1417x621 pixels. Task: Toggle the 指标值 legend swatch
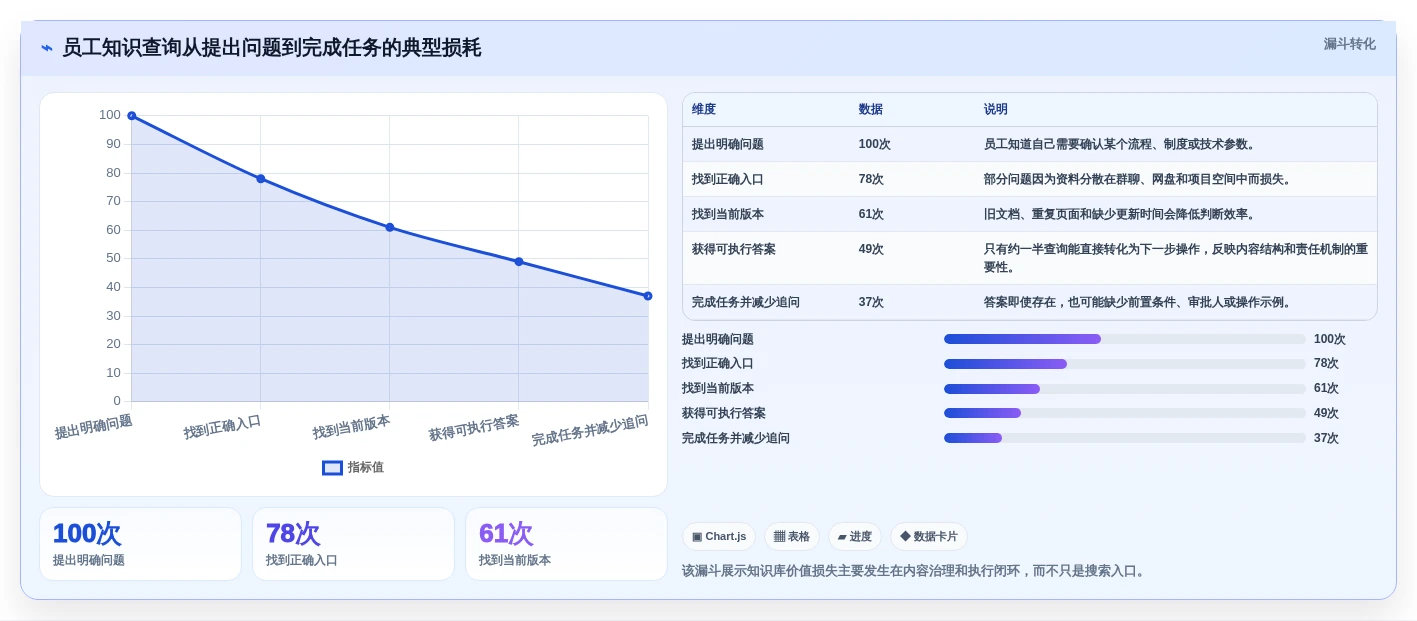332,467
